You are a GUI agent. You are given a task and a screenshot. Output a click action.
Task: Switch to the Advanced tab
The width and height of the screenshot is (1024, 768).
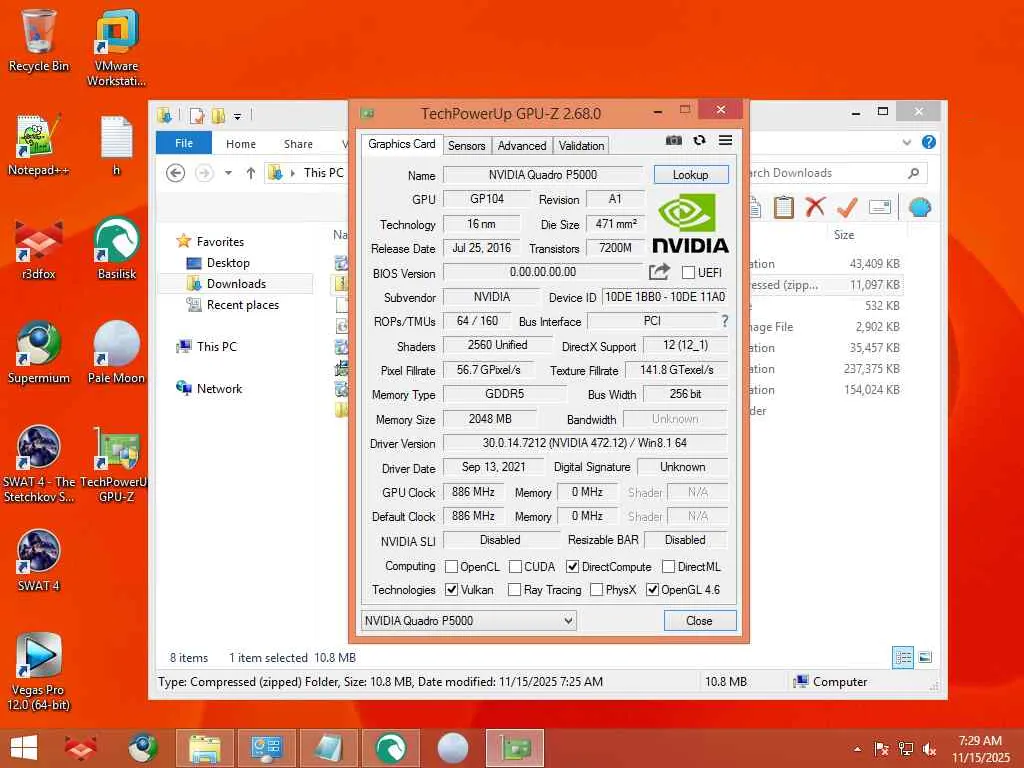[x=522, y=146]
